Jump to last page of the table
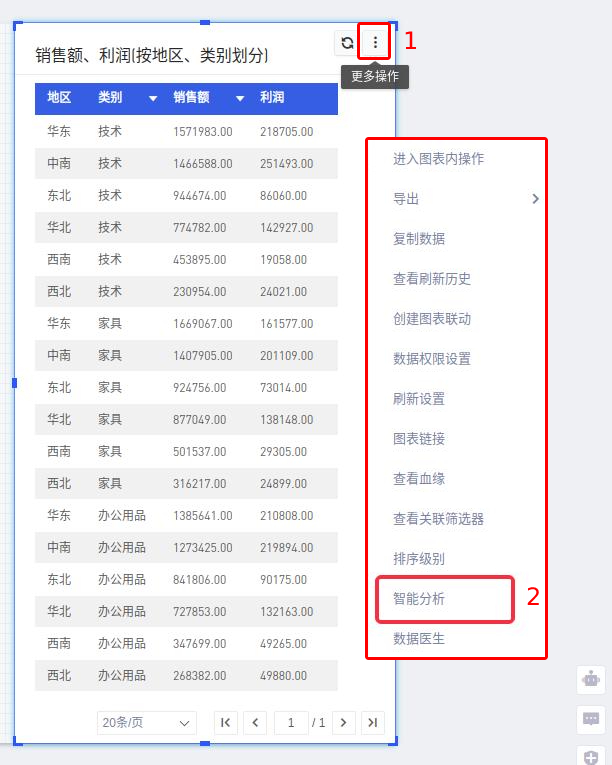The image size is (612, 765). click(373, 722)
